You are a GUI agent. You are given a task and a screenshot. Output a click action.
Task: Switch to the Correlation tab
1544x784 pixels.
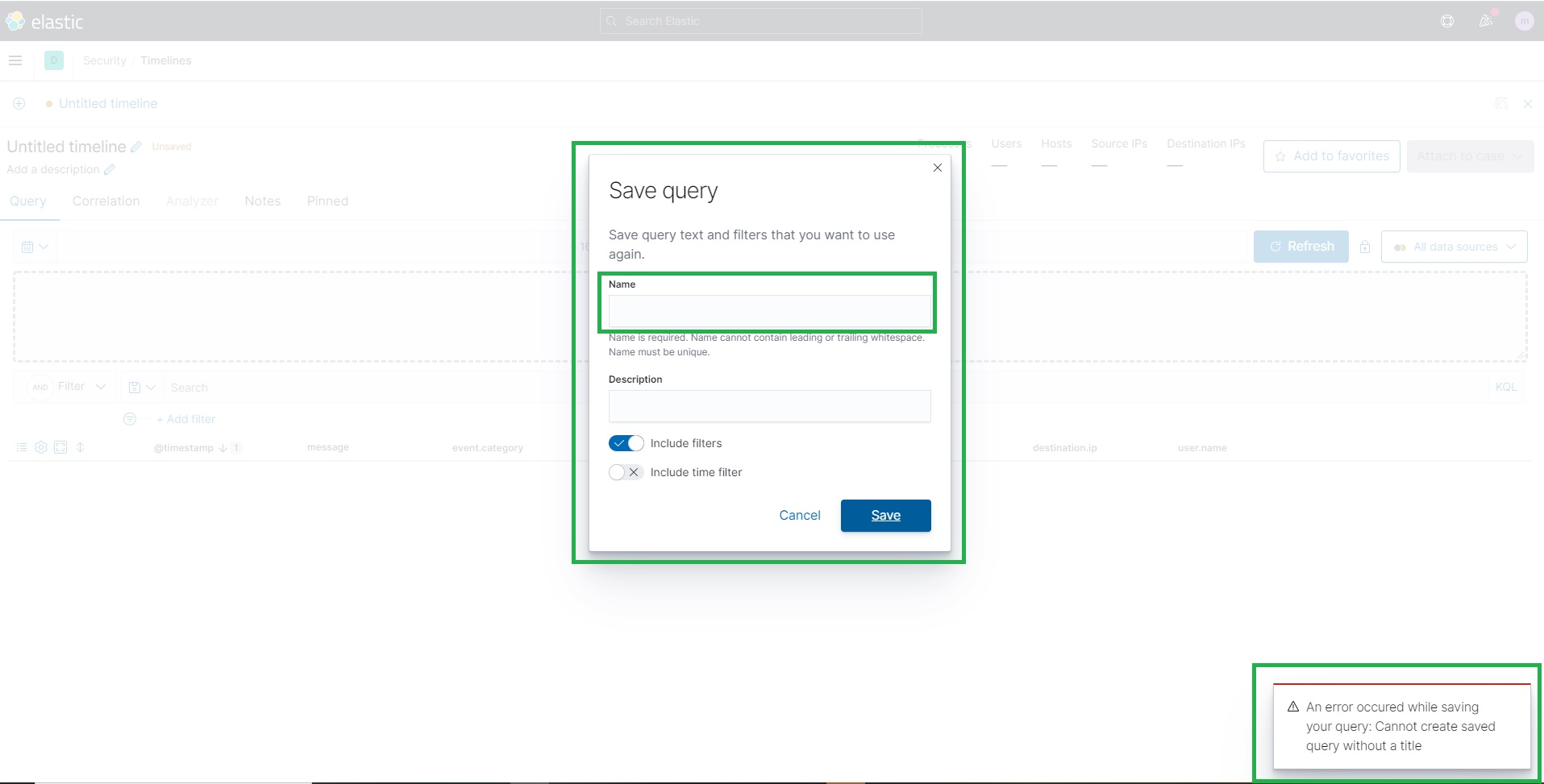[106, 201]
